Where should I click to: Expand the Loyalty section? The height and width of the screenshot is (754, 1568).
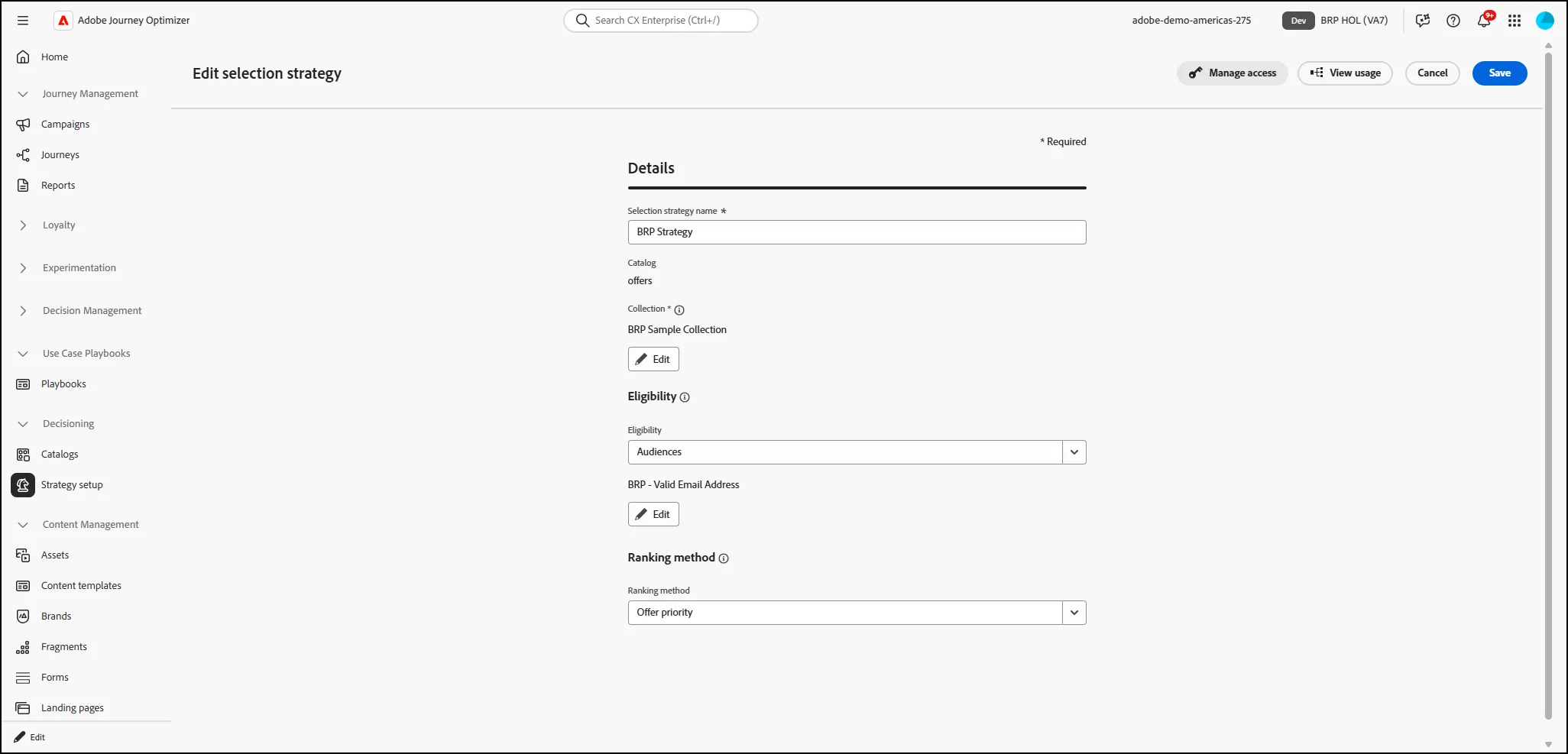point(23,225)
